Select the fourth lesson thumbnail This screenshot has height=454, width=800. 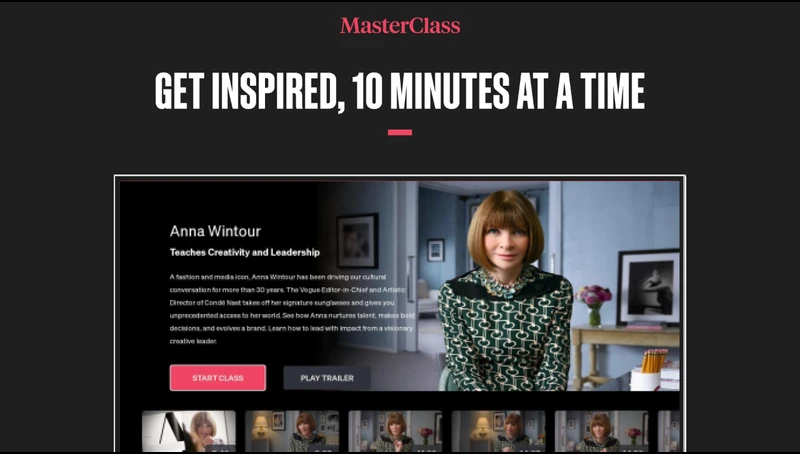click(498, 431)
